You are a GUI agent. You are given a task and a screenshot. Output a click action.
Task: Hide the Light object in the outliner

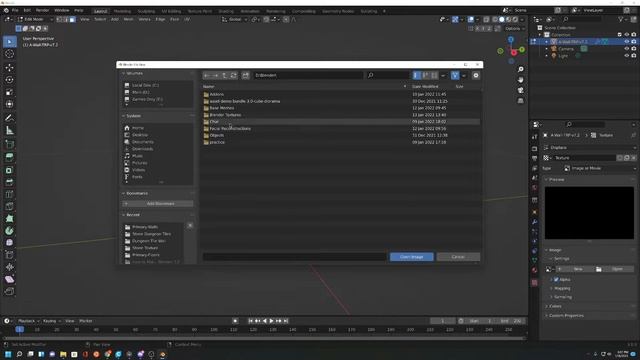point(627,56)
